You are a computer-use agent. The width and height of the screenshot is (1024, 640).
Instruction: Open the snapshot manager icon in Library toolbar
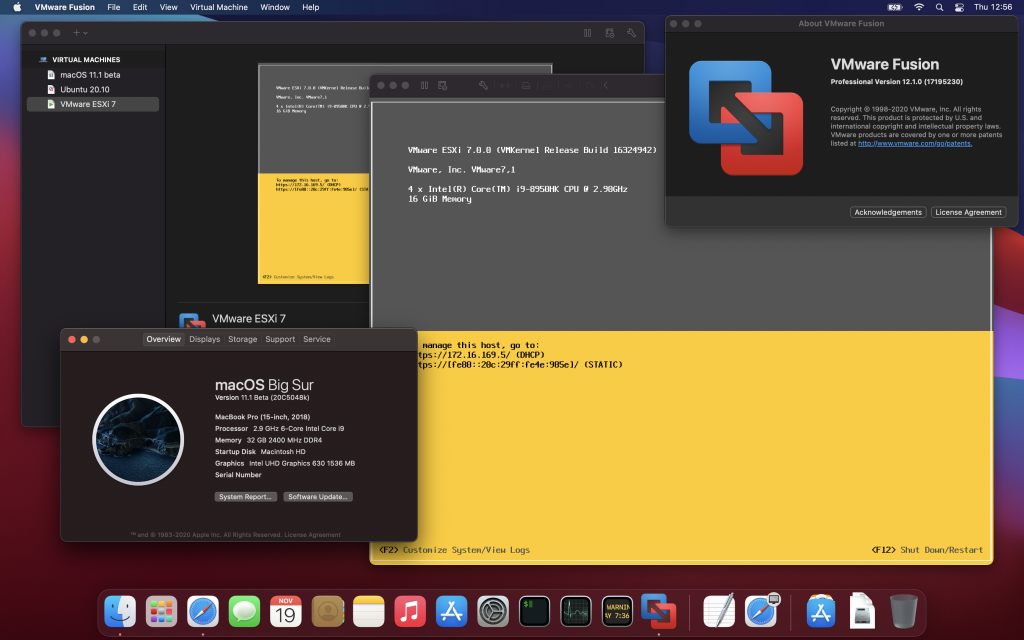[x=609, y=33]
